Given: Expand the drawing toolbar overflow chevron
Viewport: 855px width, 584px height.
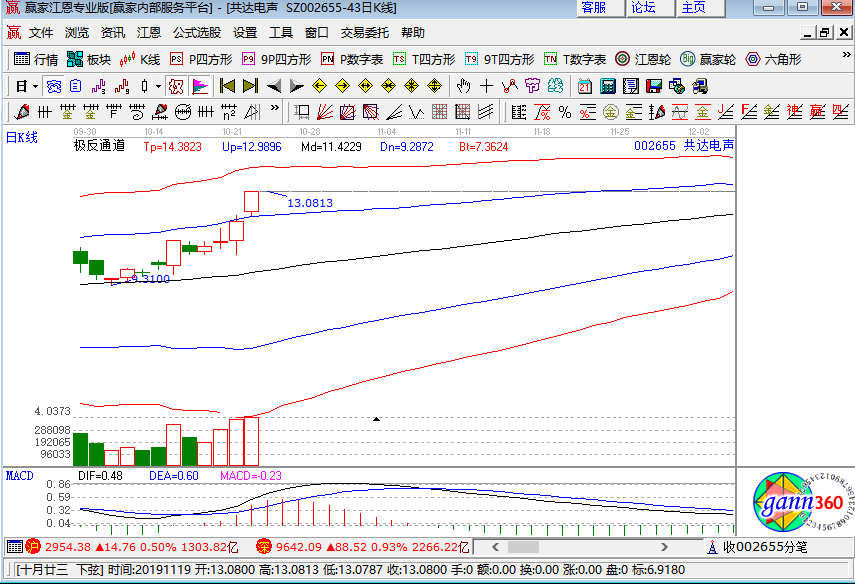Looking at the screenshot, I should [x=275, y=108].
